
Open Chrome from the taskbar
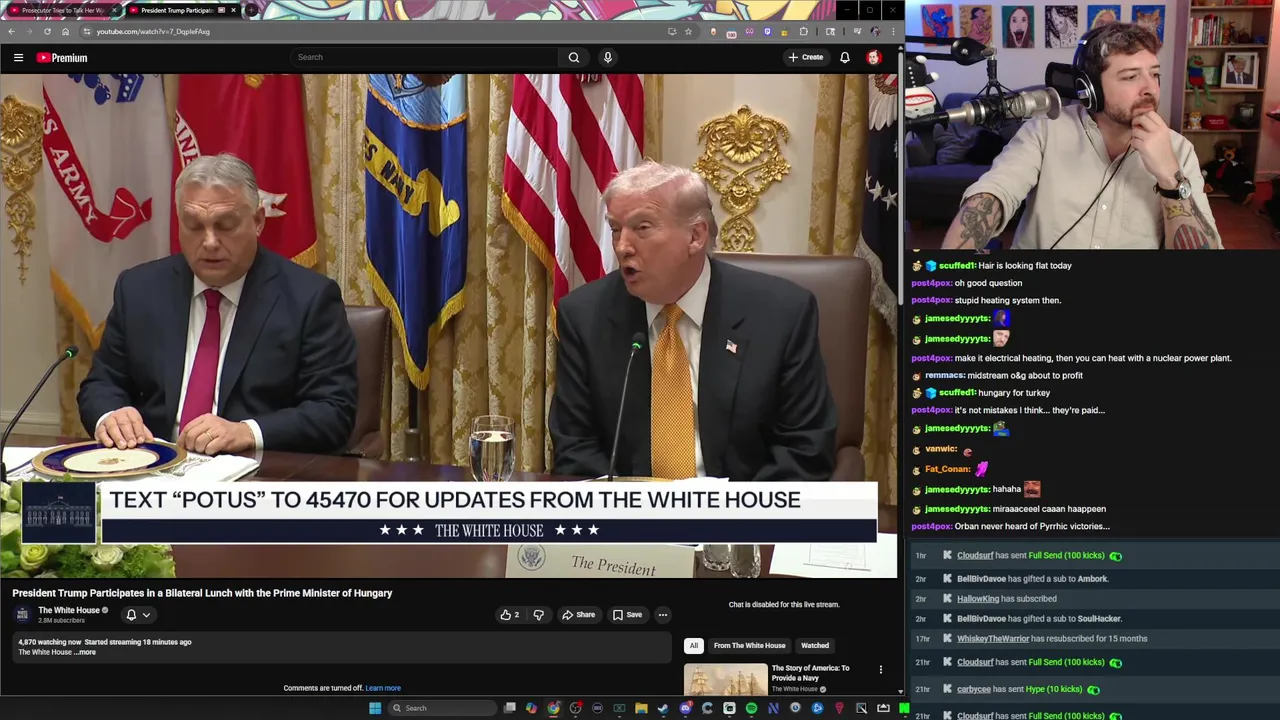click(x=553, y=708)
